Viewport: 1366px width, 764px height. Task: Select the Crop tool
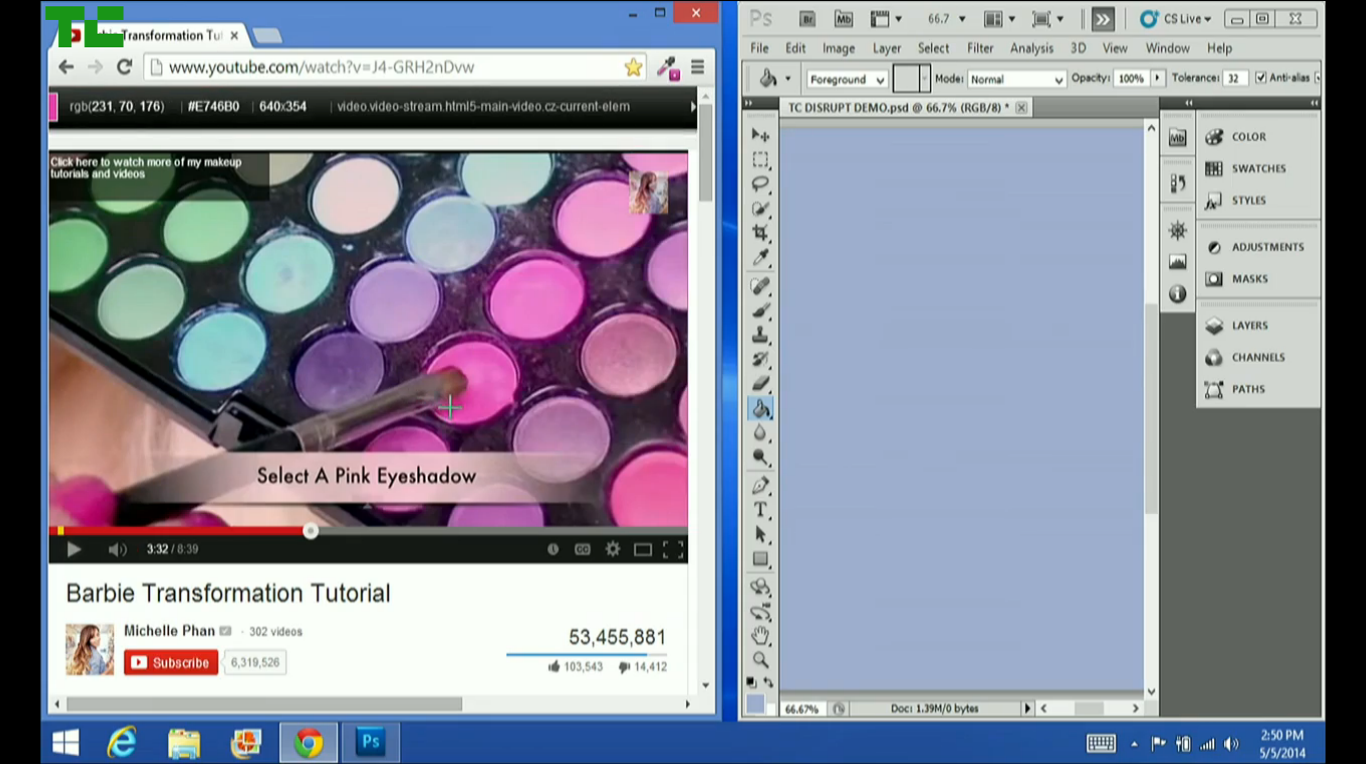761,233
